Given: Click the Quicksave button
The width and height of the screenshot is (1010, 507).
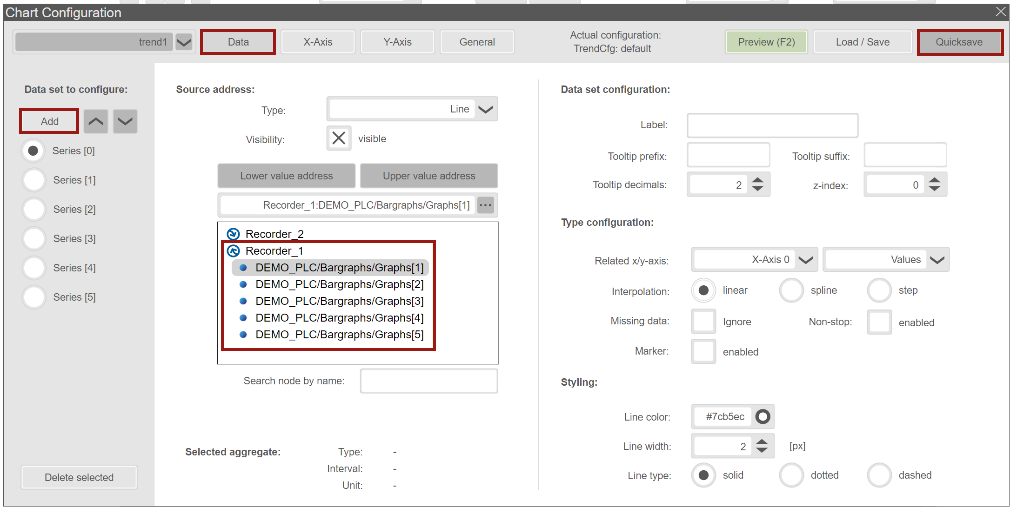Looking at the screenshot, I should 959,42.
